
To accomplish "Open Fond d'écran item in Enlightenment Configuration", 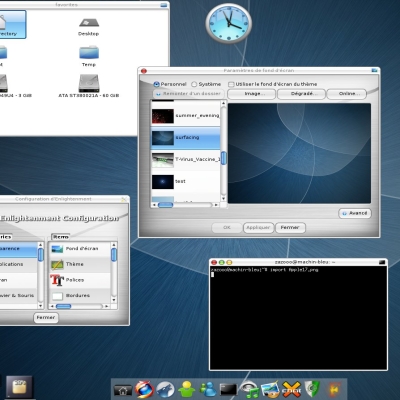I will tap(80, 249).
